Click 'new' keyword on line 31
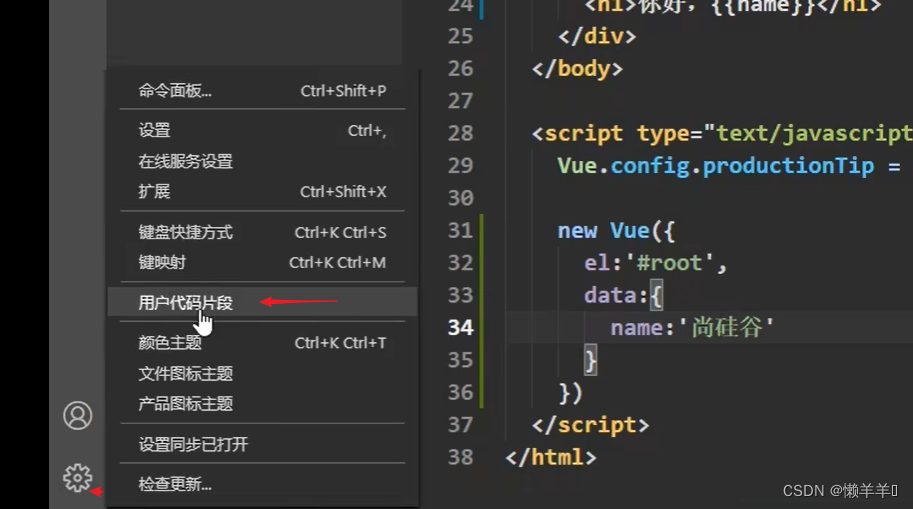Image resolution: width=913 pixels, height=509 pixels. [577, 231]
